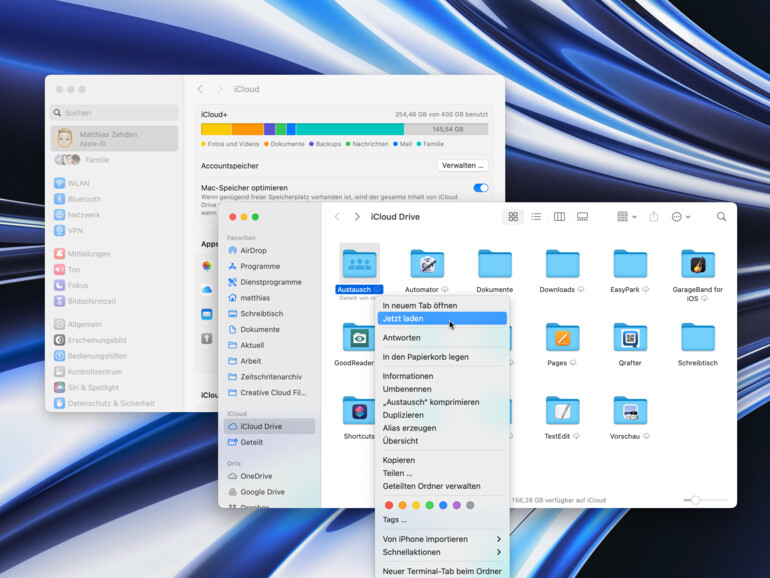Open the Schreibtisch folder in iCloud Drive
The height and width of the screenshot is (578, 770).
click(698, 337)
